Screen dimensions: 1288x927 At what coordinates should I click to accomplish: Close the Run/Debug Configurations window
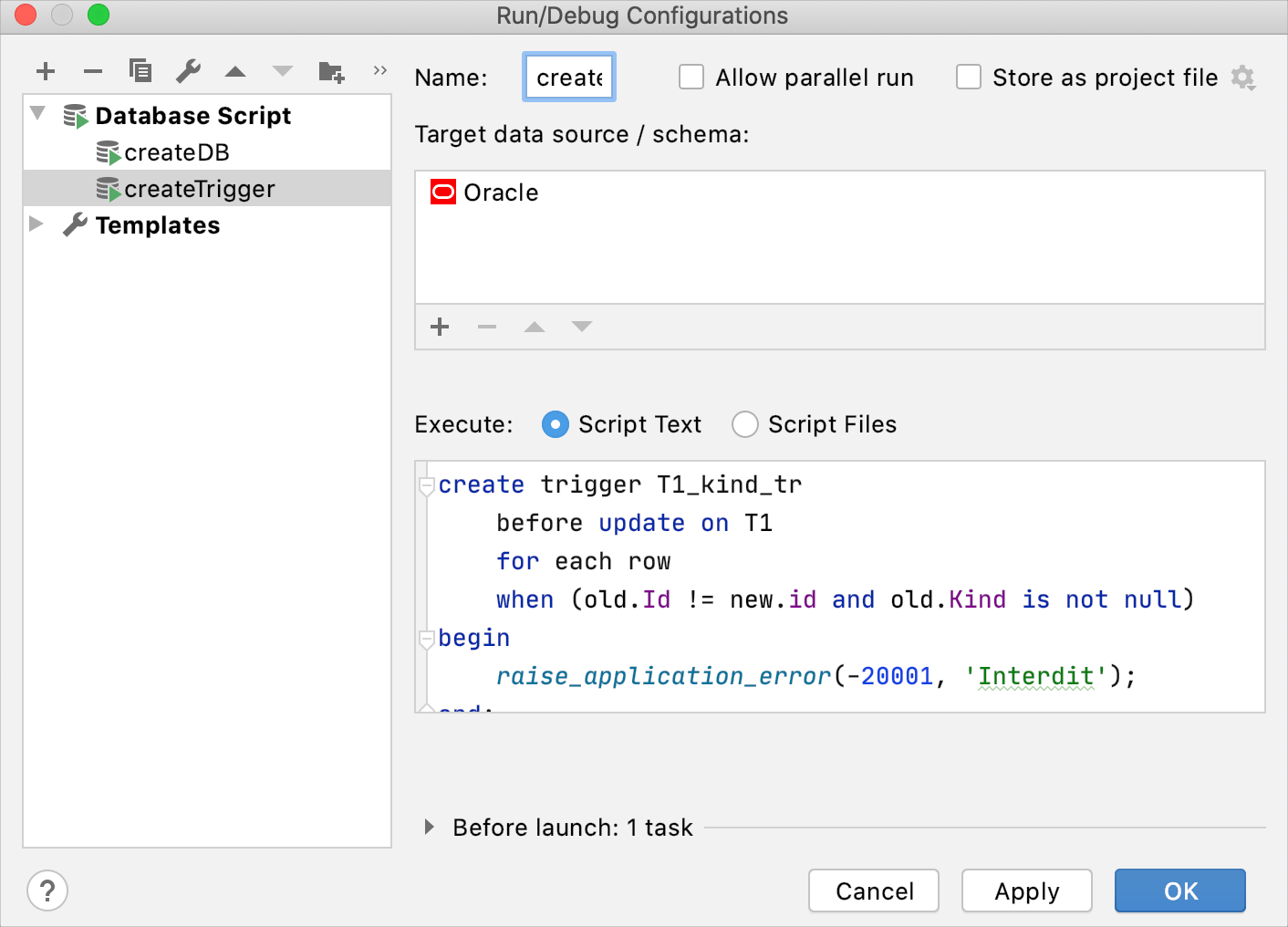click(x=26, y=15)
